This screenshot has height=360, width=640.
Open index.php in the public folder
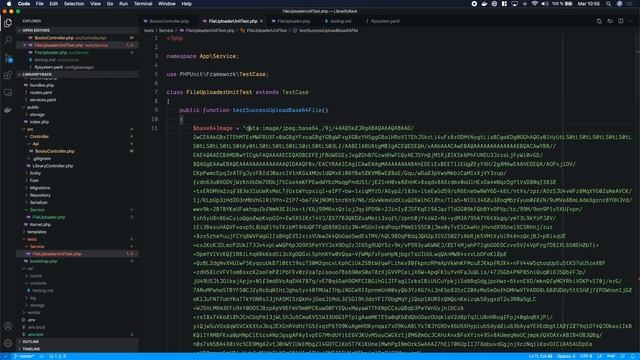tap(39, 122)
